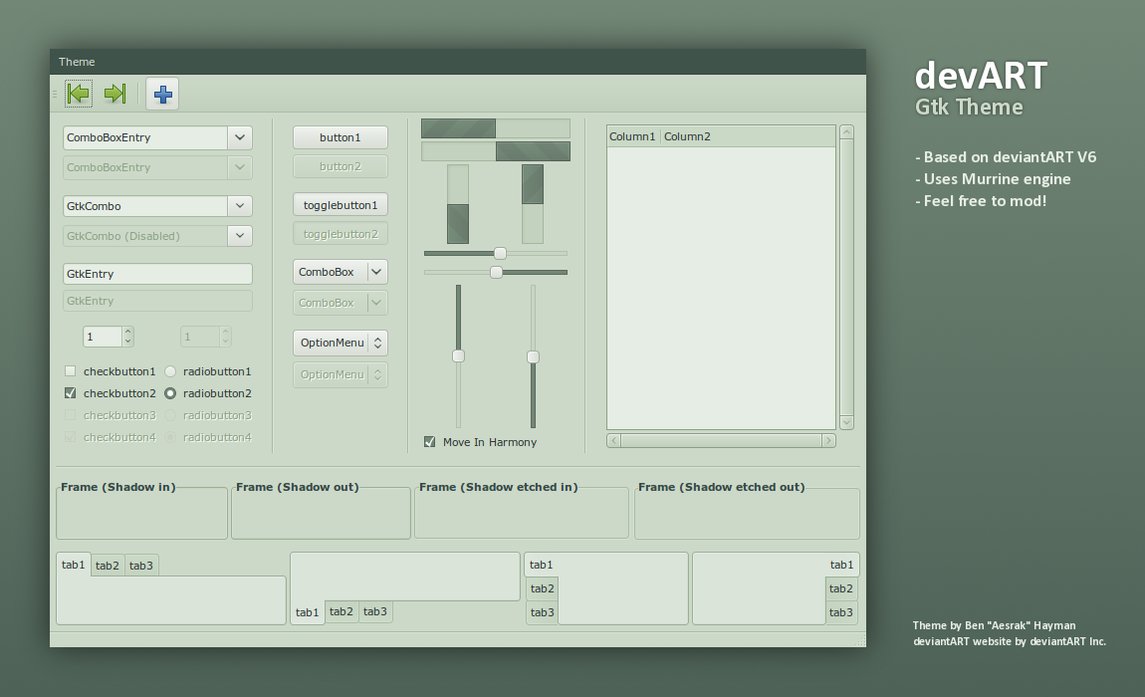Screen dimensions: 1145x697
Task: Uncheck checkbutton2
Action: tap(70, 393)
